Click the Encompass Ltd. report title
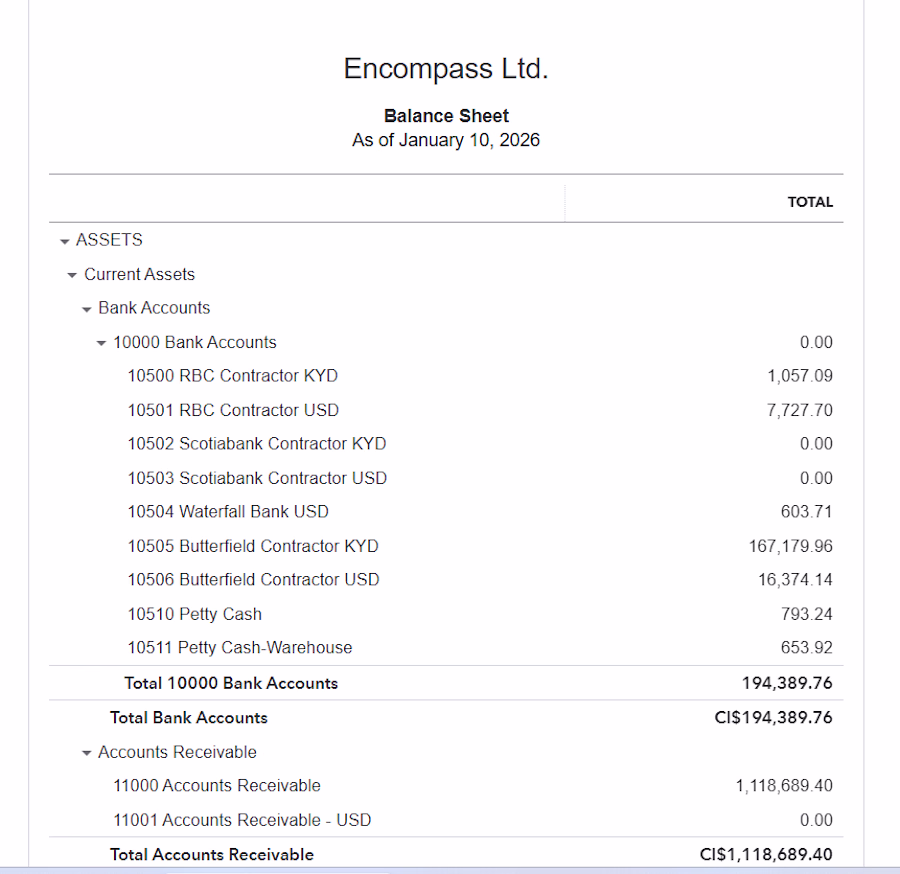Image resolution: width=900 pixels, height=874 pixels. pyautogui.click(x=446, y=69)
